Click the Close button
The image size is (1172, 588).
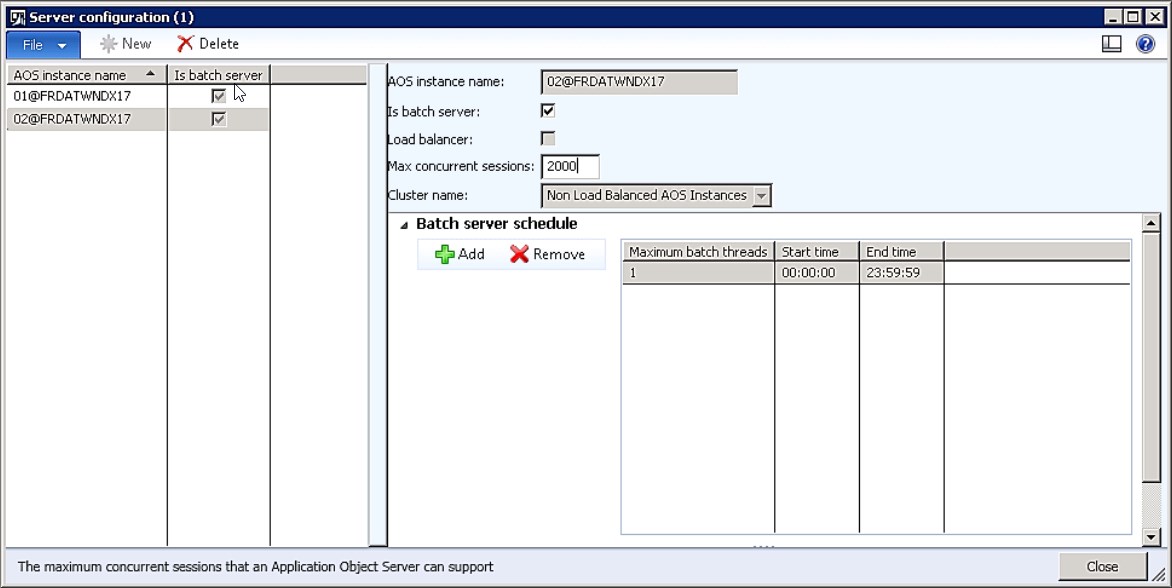coord(1102,566)
